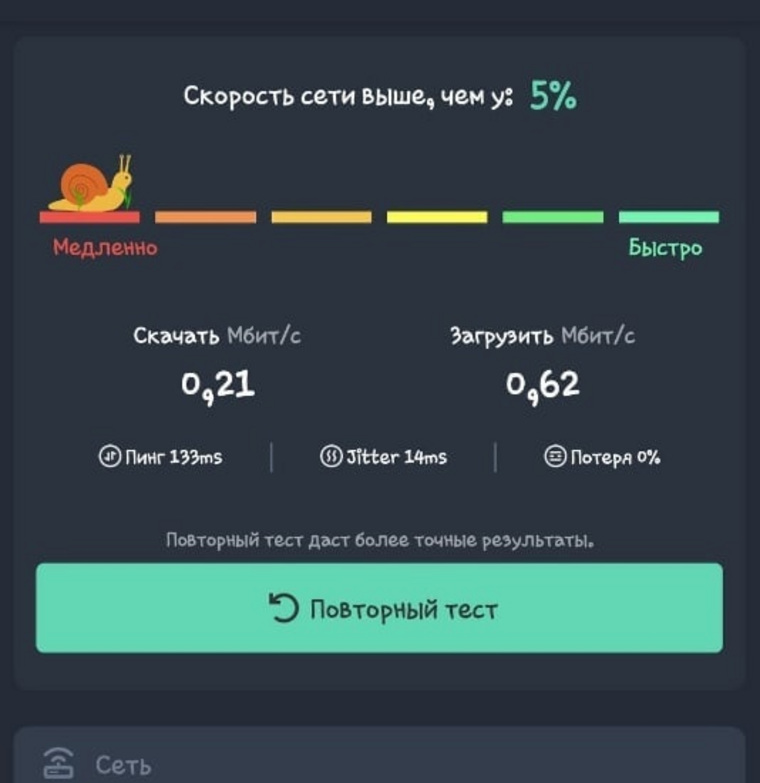Click the Повторный тест button
Screen dimensions: 760x783
[x=380, y=608]
